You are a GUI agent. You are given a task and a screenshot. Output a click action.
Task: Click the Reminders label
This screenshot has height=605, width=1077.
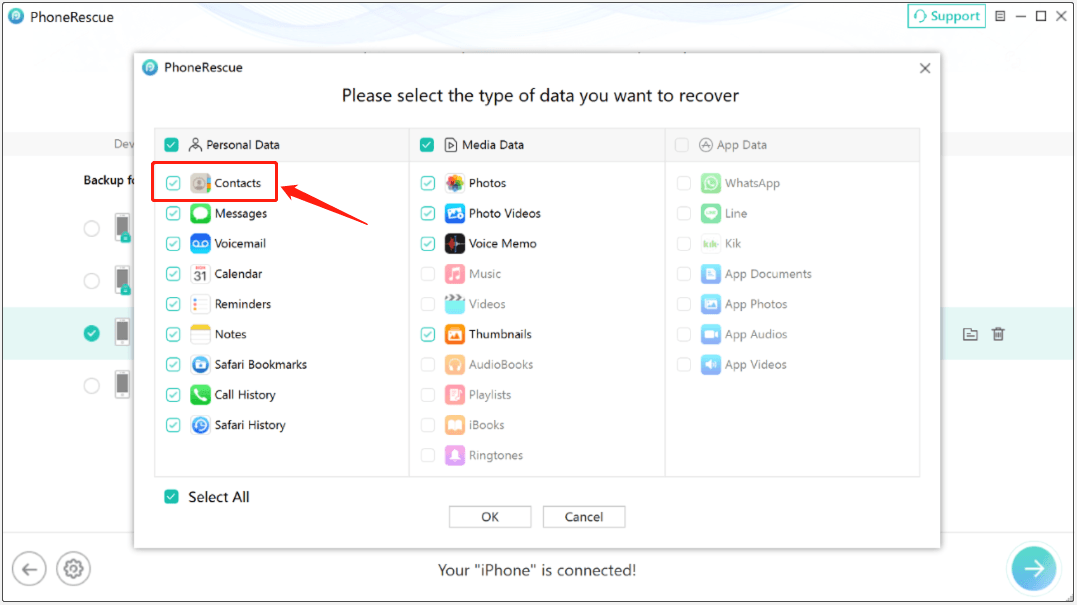click(x=242, y=304)
